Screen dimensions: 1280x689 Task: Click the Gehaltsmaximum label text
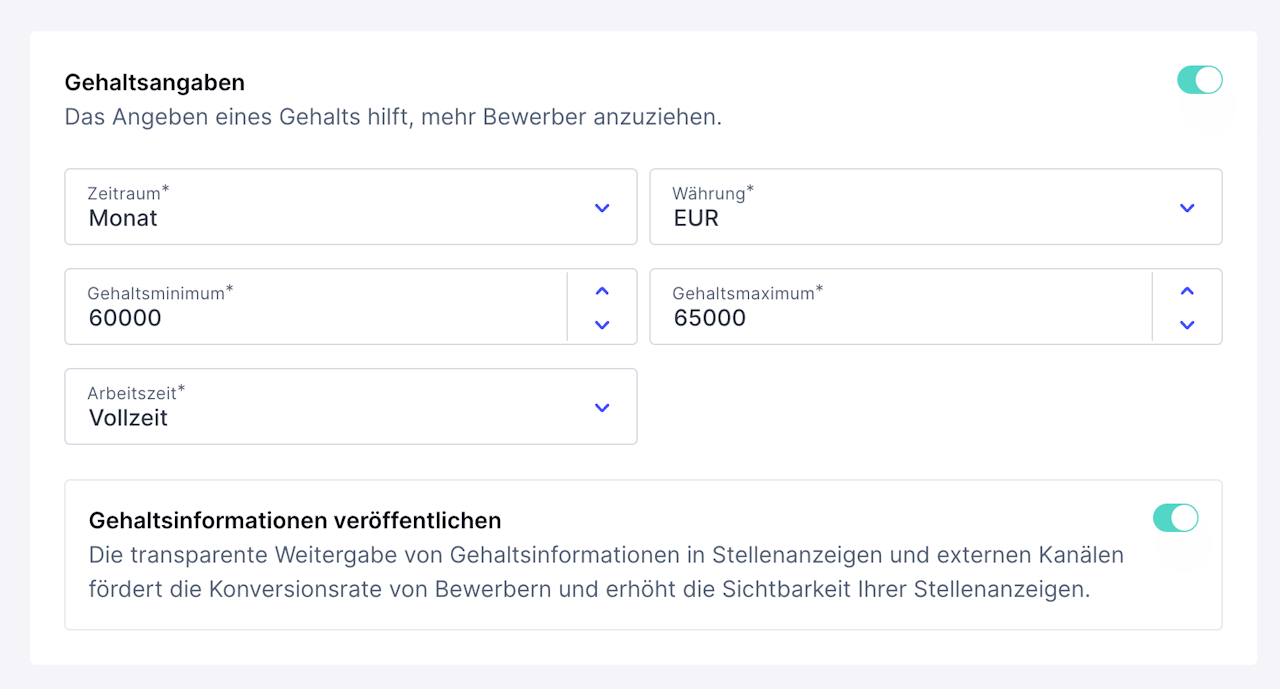pos(743,293)
